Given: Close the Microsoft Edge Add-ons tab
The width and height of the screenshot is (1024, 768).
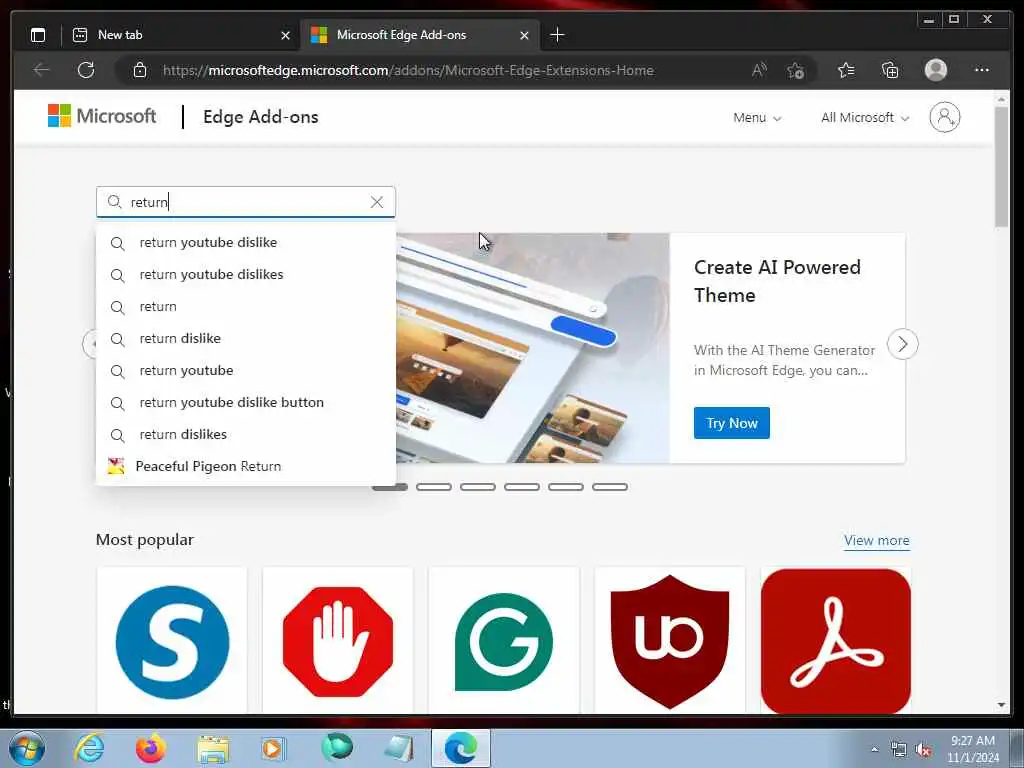Looking at the screenshot, I should click(524, 35).
